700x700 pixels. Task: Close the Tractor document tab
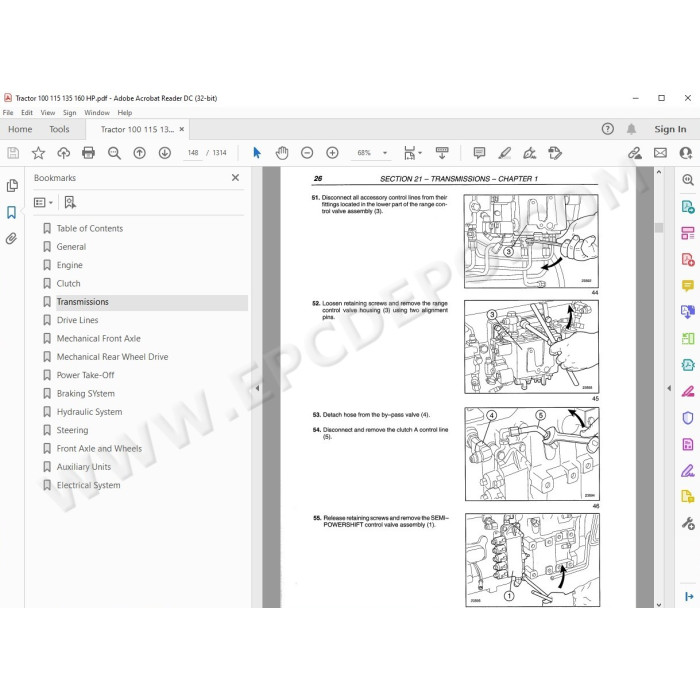coord(182,129)
